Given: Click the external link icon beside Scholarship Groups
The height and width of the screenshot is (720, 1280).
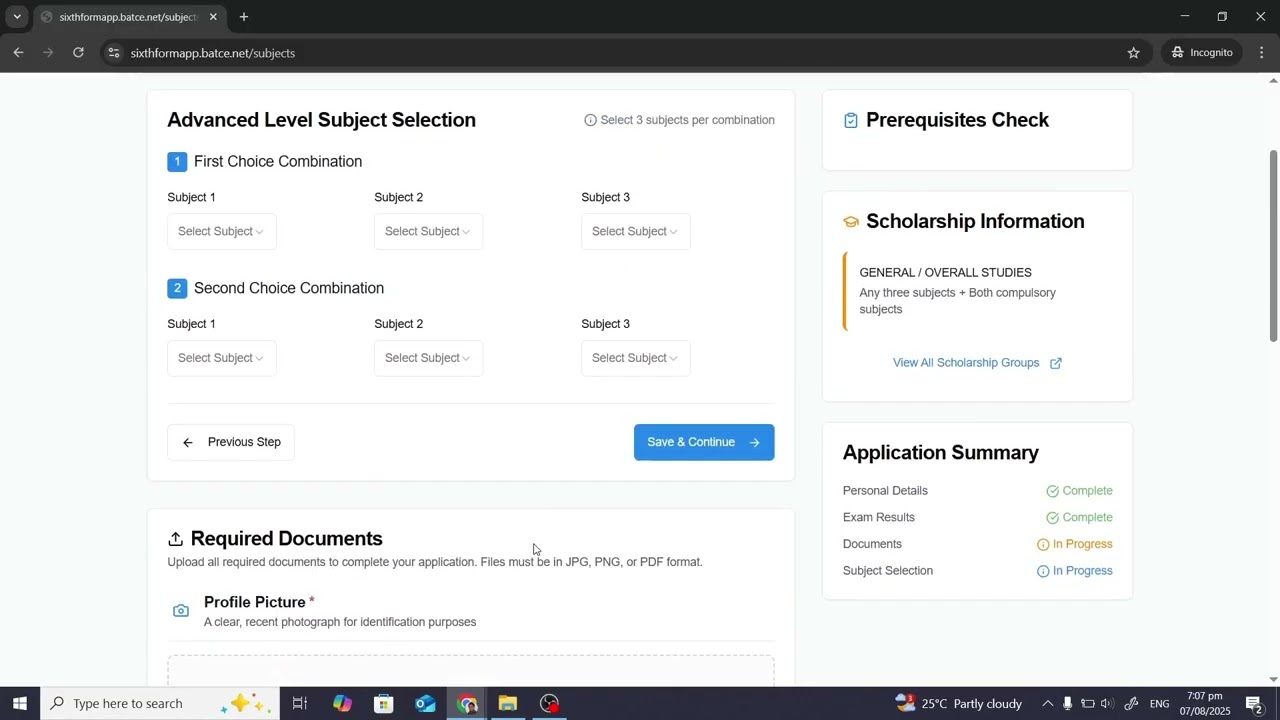Looking at the screenshot, I should click(1056, 363).
